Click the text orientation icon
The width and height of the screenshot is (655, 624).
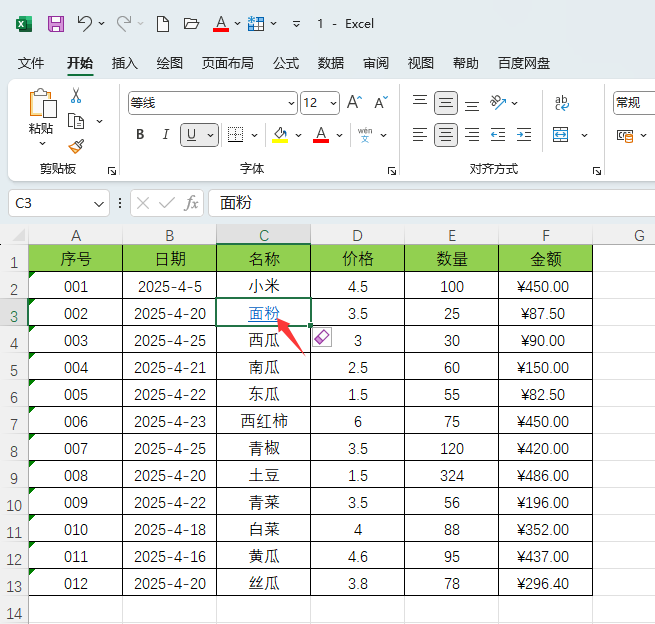(498, 102)
